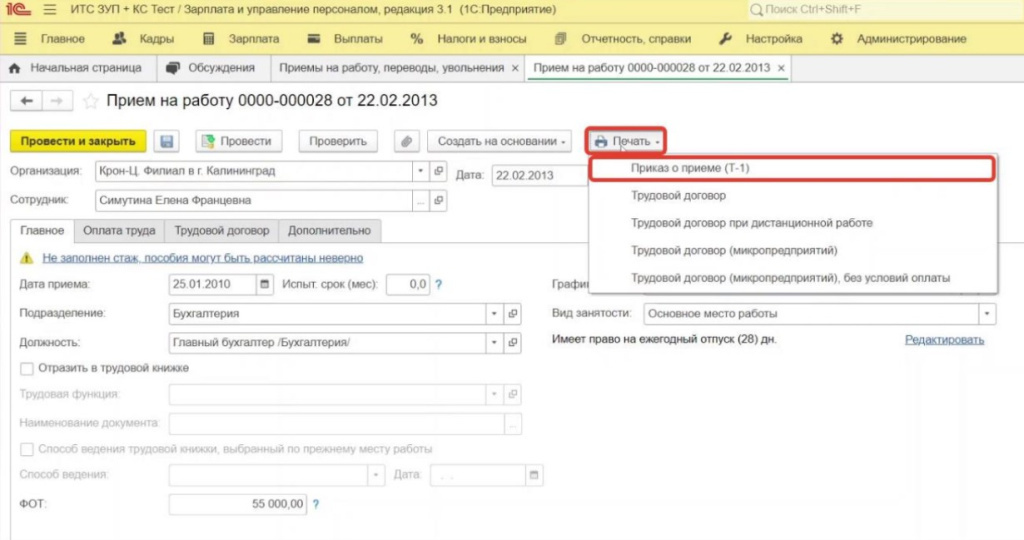The width and height of the screenshot is (1024, 540).
Task: Click the paperclip attachments icon
Action: pyautogui.click(x=406, y=142)
